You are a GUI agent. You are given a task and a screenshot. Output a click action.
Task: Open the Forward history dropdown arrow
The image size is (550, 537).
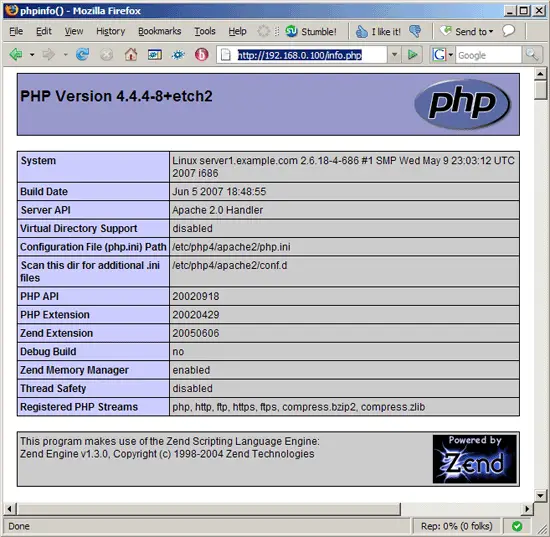click(65, 55)
